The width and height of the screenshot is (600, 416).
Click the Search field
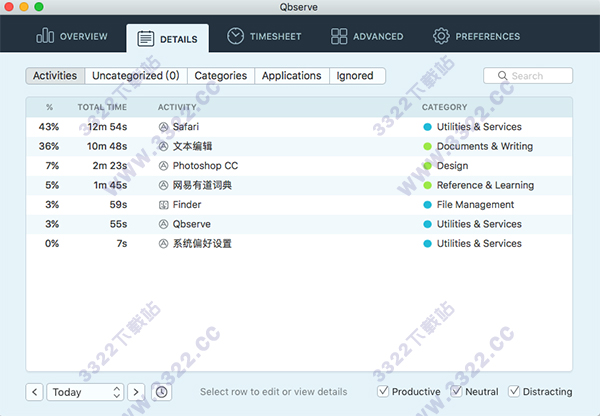click(528, 76)
